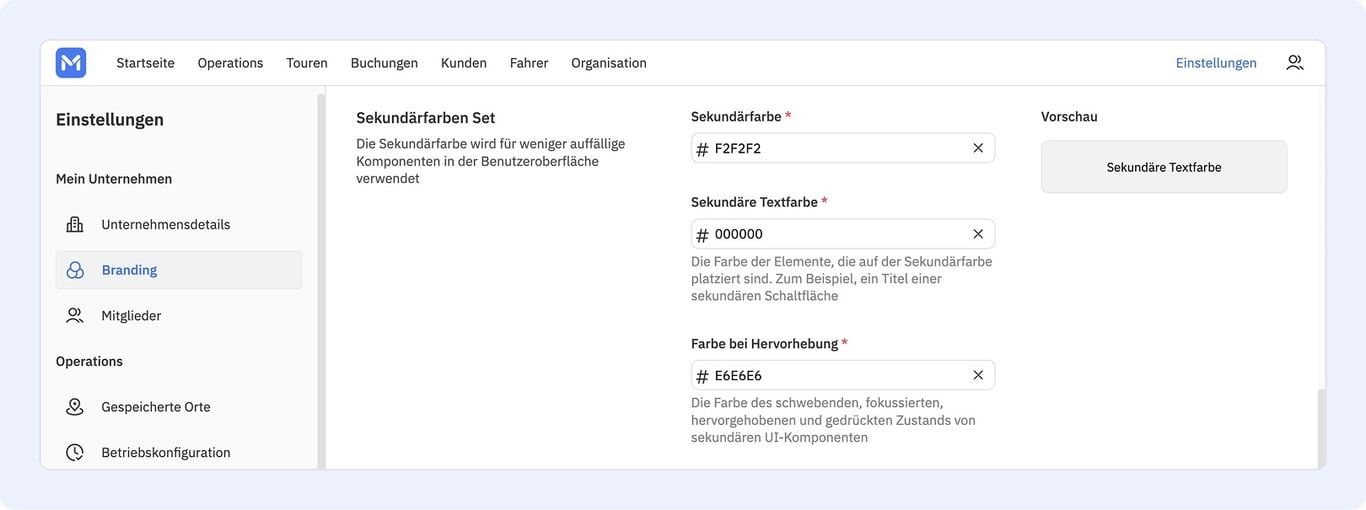The image size is (1366, 510).
Task: Clear the Farbe bei Hervorhebung field
Action: point(978,375)
